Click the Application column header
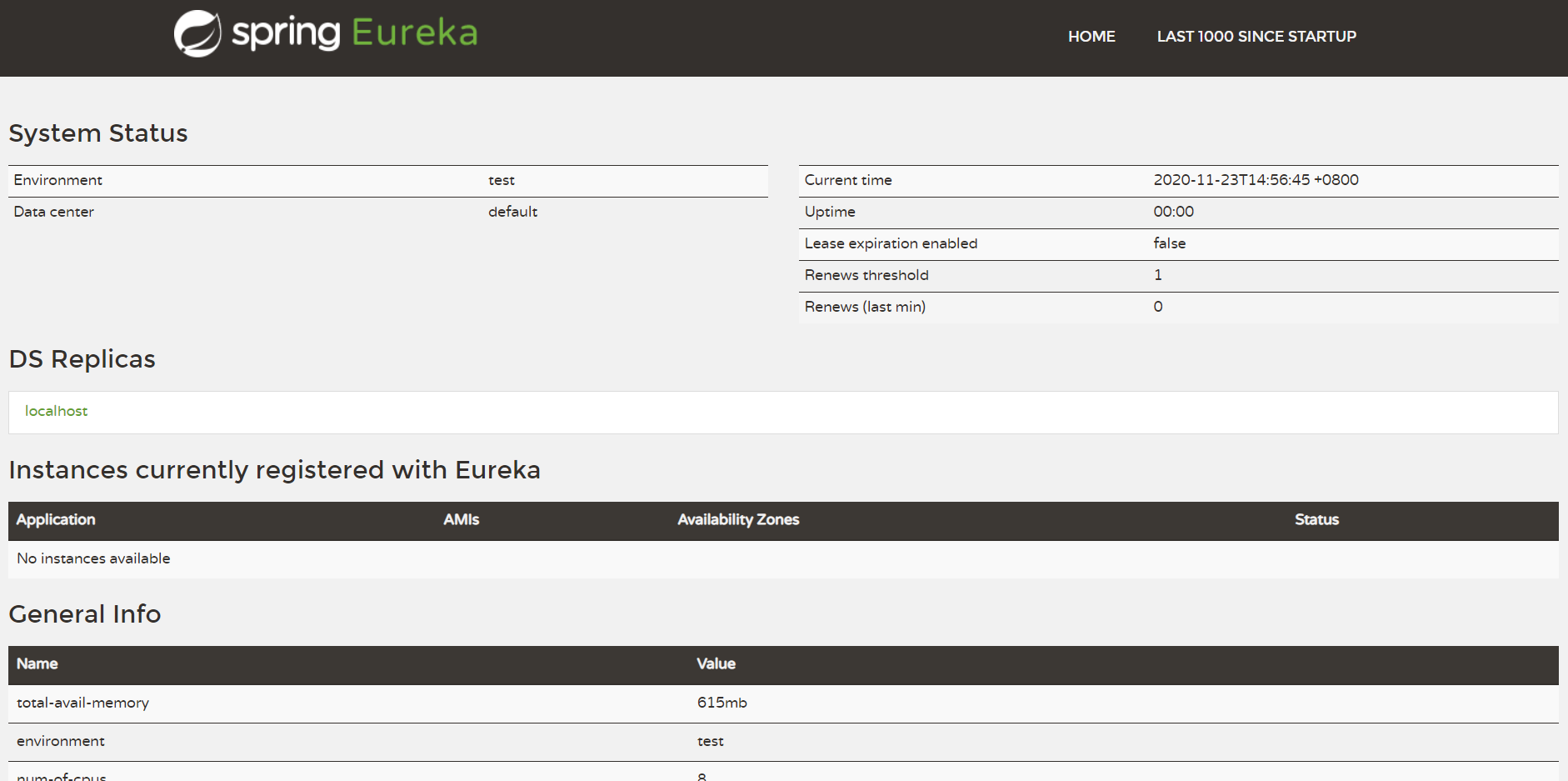The height and width of the screenshot is (781, 1568). [x=56, y=519]
